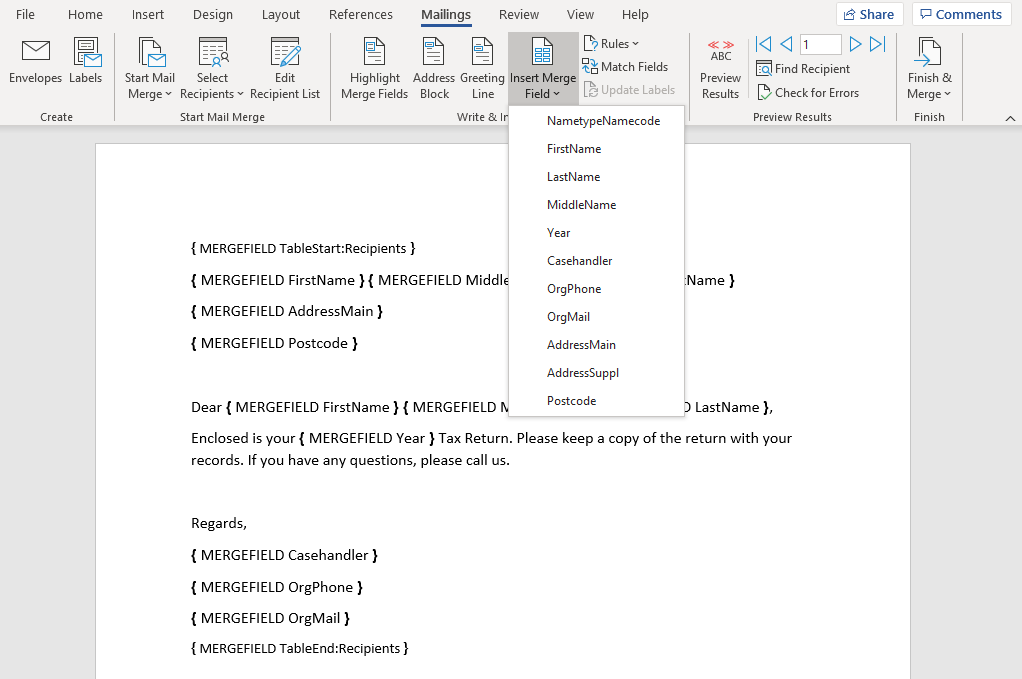Click the Share button
The width and height of the screenshot is (1022, 679).
point(869,15)
